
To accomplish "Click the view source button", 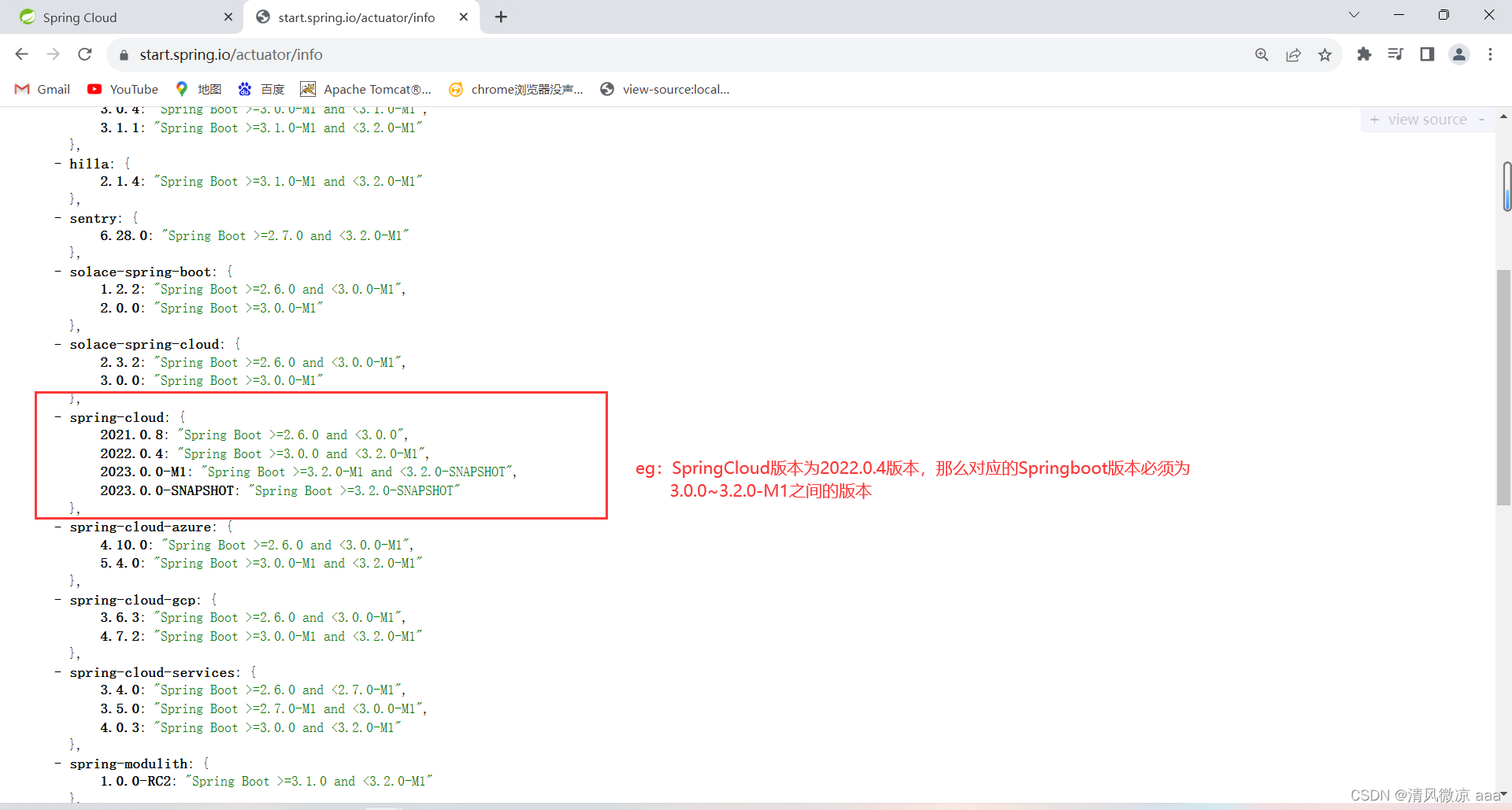I will point(1427,120).
